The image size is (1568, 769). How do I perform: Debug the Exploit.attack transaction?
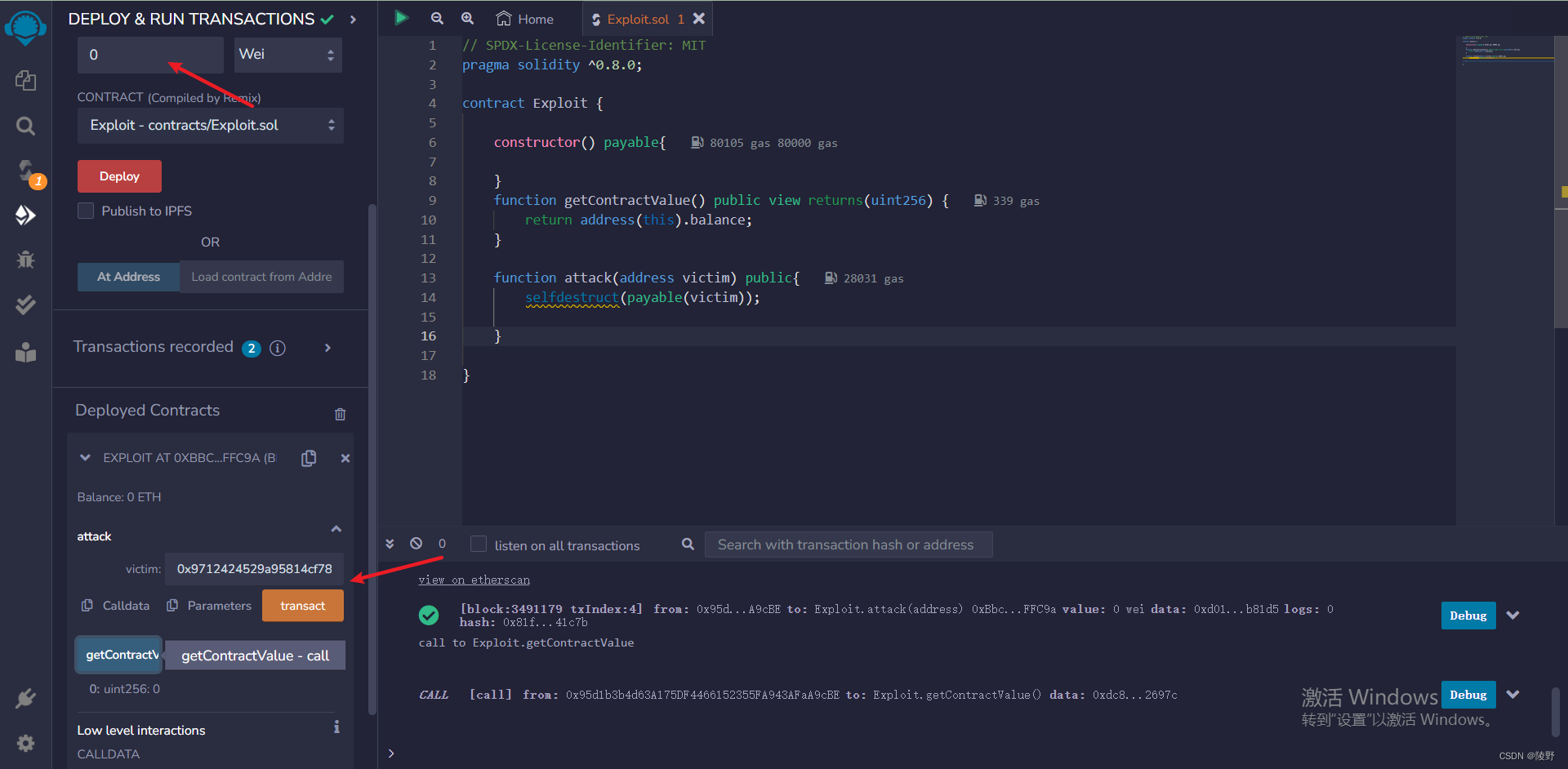point(1468,616)
